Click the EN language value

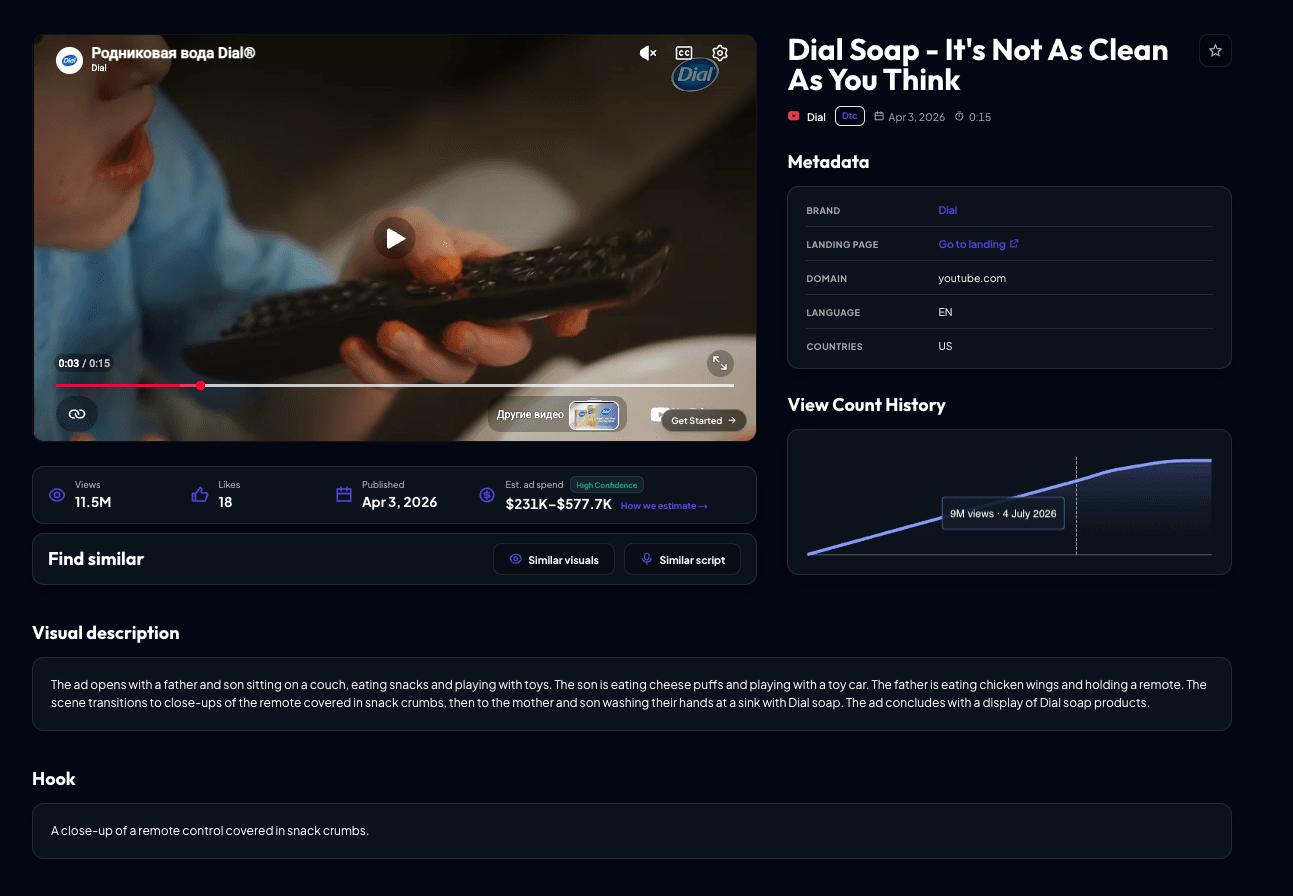coord(946,312)
